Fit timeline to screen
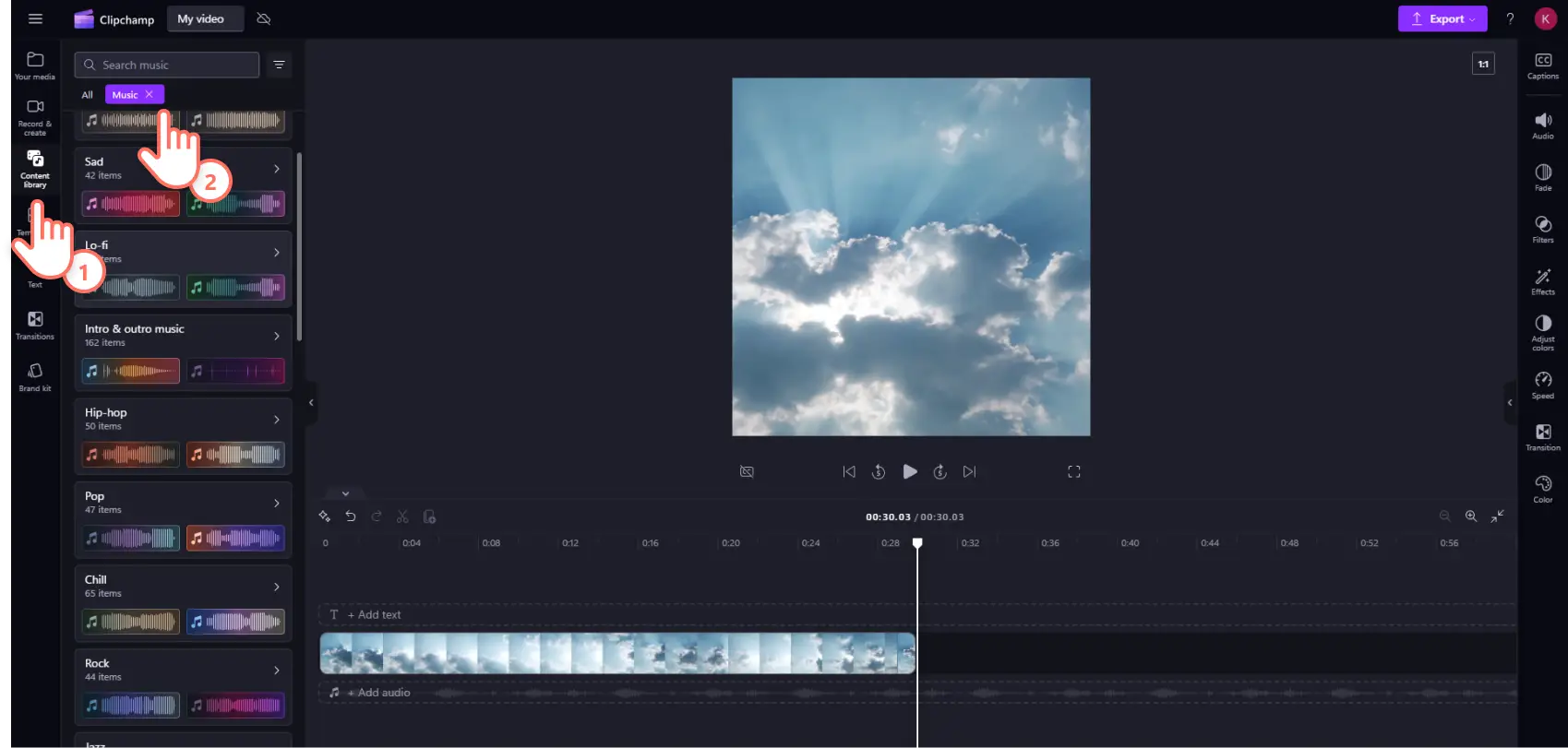This screenshot has height=748, width=1568. click(1497, 516)
